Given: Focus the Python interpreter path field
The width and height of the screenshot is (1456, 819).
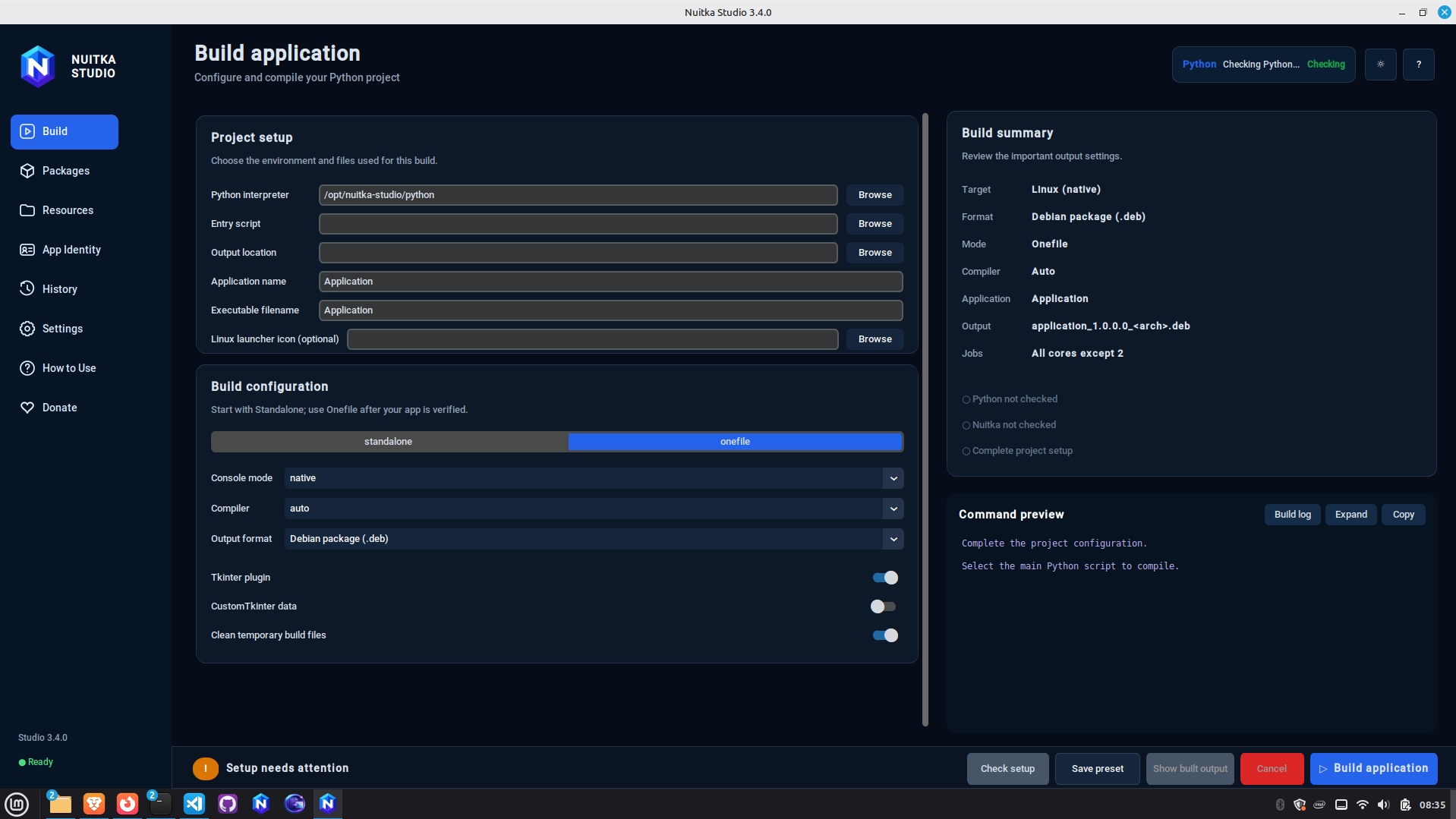Looking at the screenshot, I should click(578, 195).
